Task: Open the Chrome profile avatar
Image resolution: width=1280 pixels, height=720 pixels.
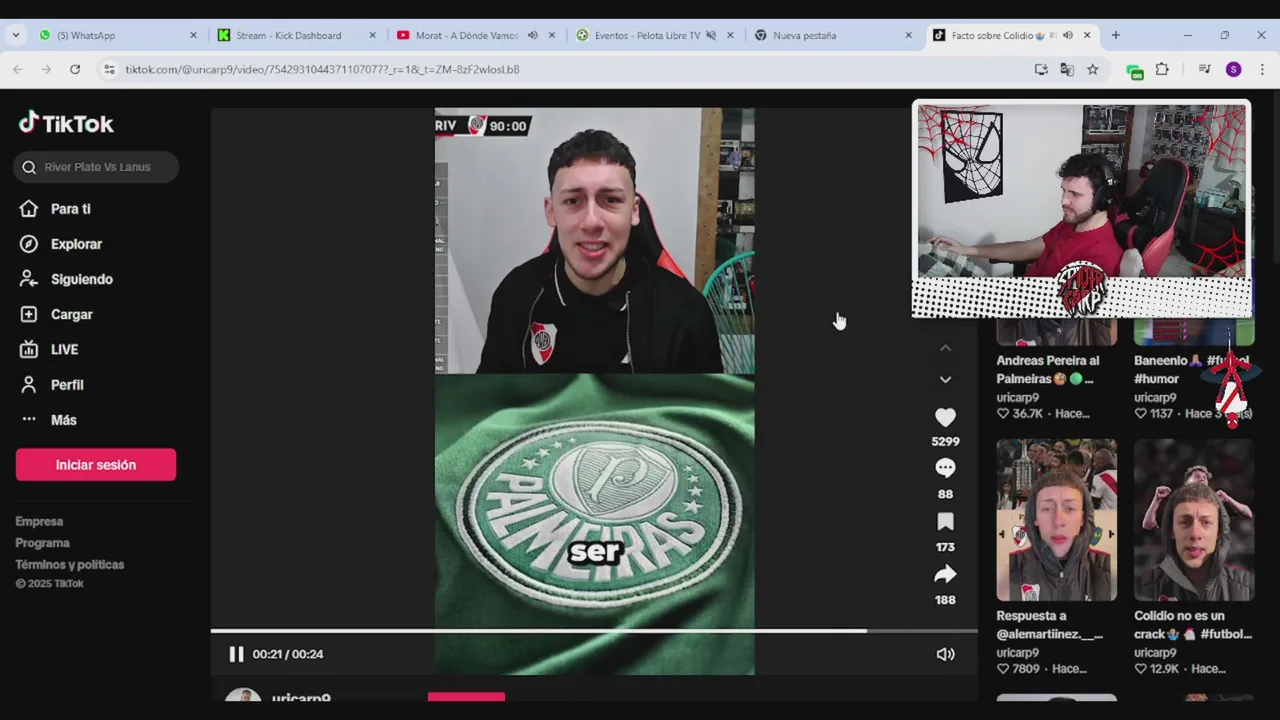Action: click(1233, 69)
